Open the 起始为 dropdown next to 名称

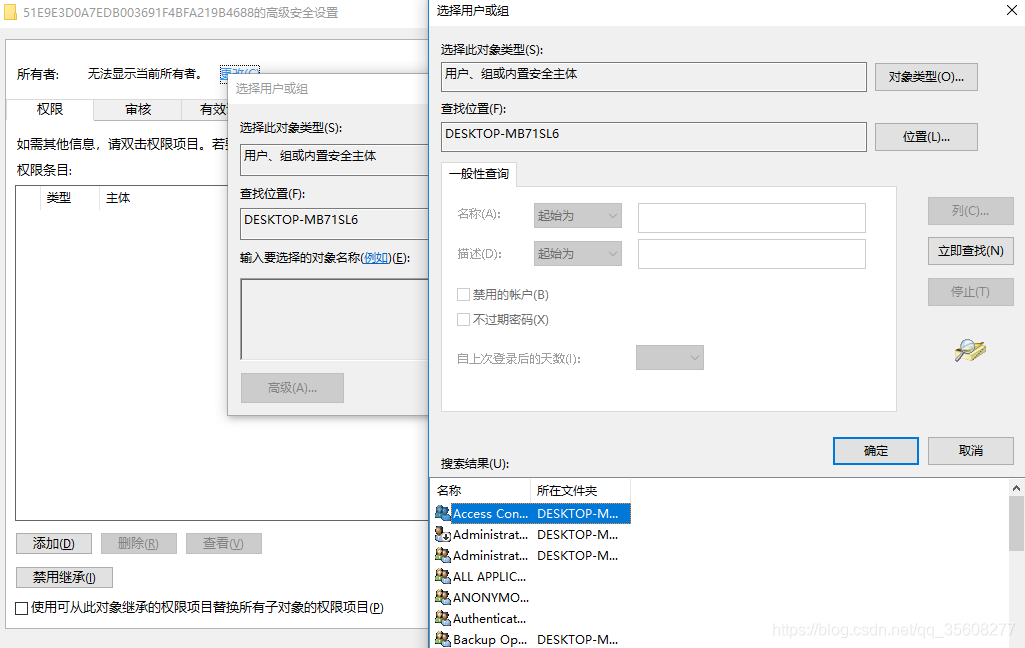pyautogui.click(x=577, y=215)
